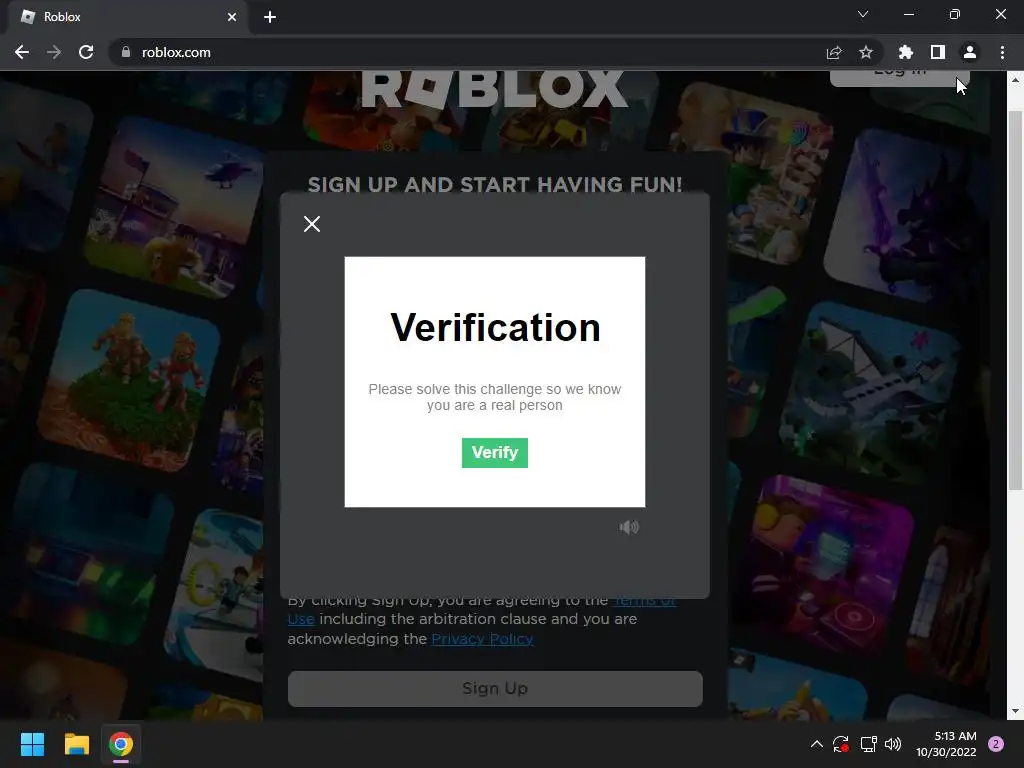Open the tab search chevron
The height and width of the screenshot is (768, 1024).
pyautogui.click(x=863, y=14)
